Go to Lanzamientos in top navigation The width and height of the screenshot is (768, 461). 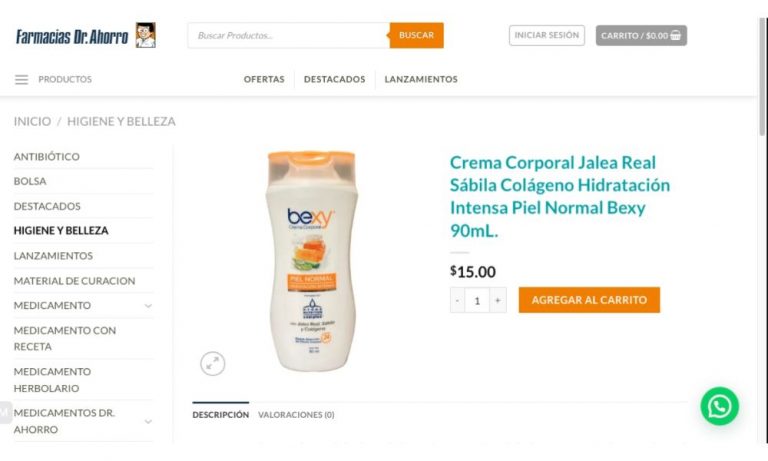[x=421, y=79]
